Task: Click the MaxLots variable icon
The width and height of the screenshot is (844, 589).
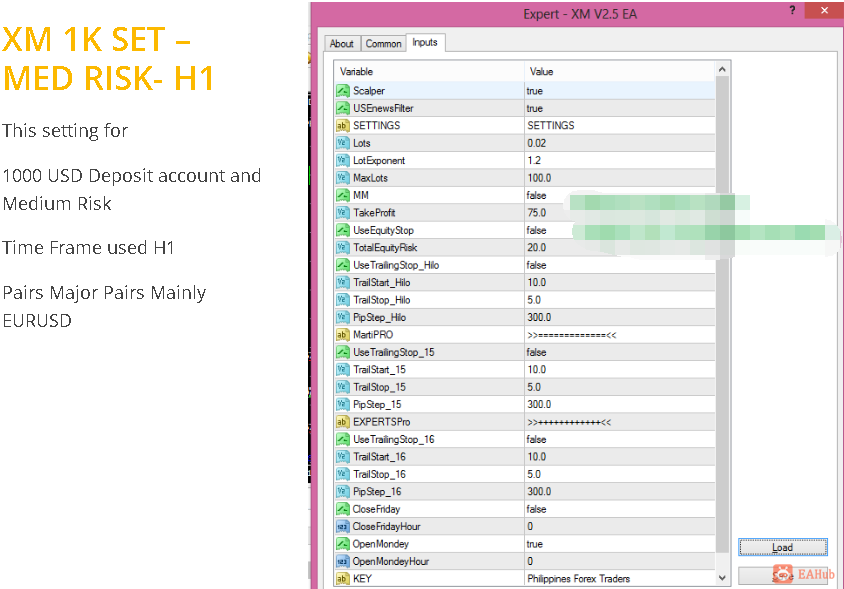Action: click(342, 178)
